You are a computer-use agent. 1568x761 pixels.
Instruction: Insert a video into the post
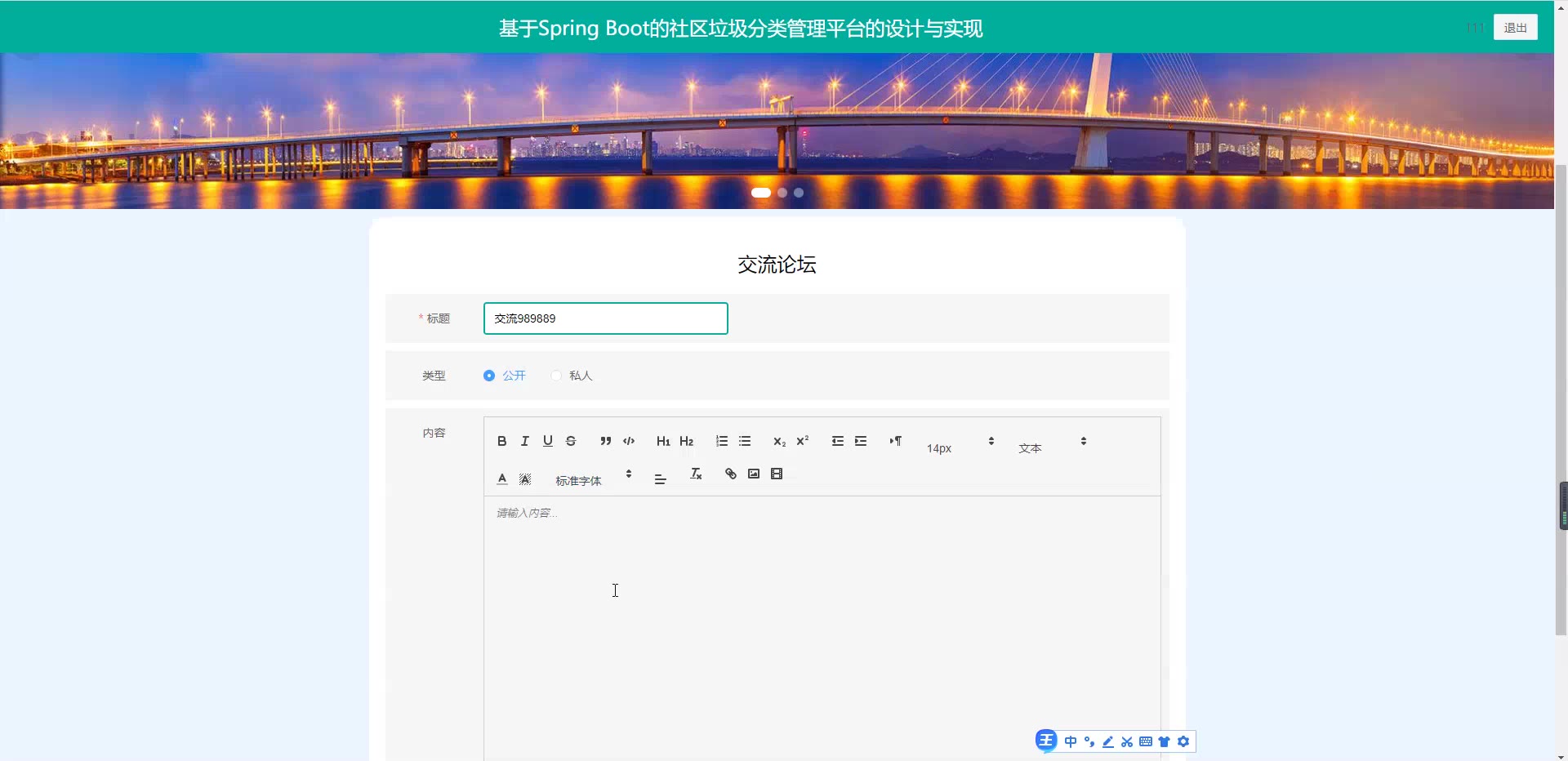click(x=777, y=474)
